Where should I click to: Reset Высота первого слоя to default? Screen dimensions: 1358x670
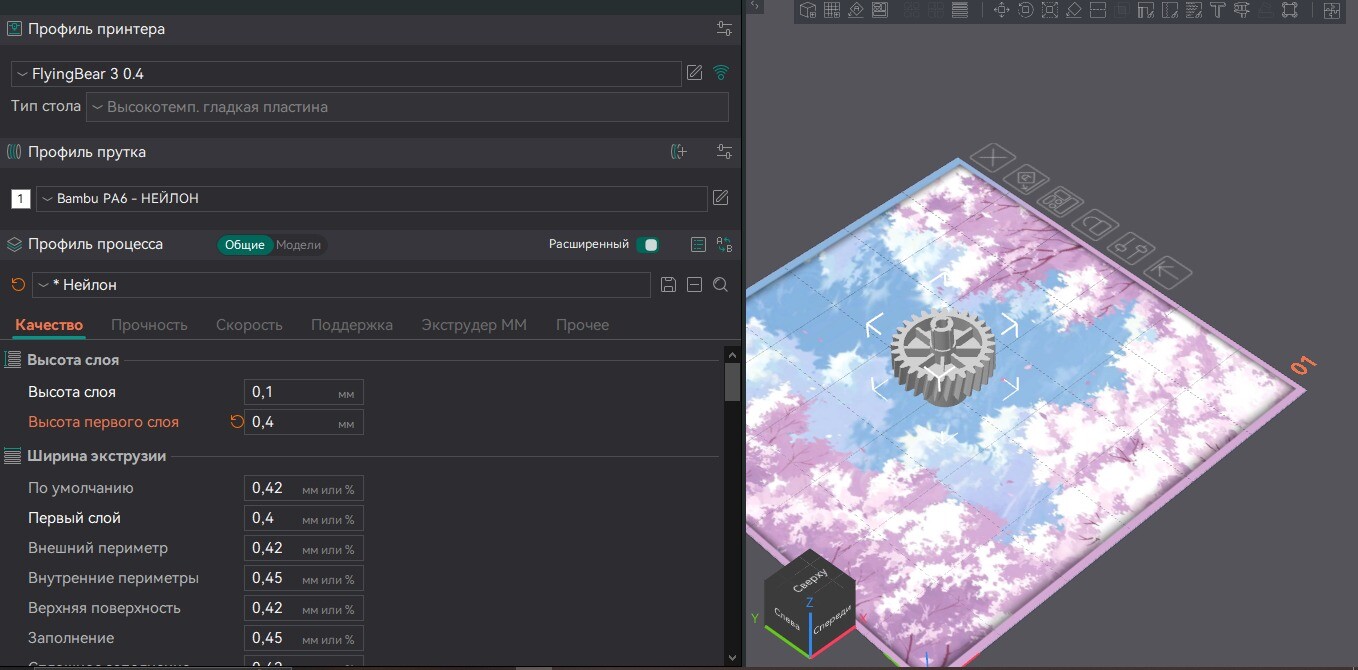(237, 422)
